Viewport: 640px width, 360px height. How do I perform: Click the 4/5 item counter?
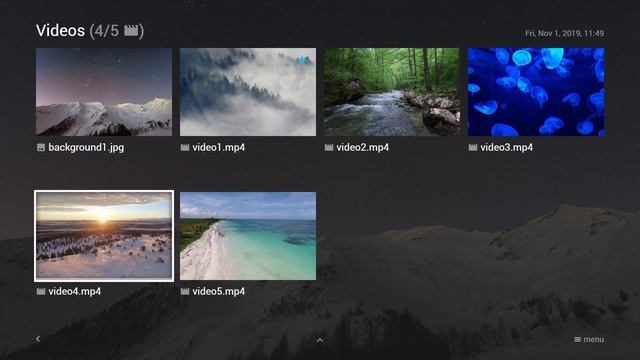(106, 31)
